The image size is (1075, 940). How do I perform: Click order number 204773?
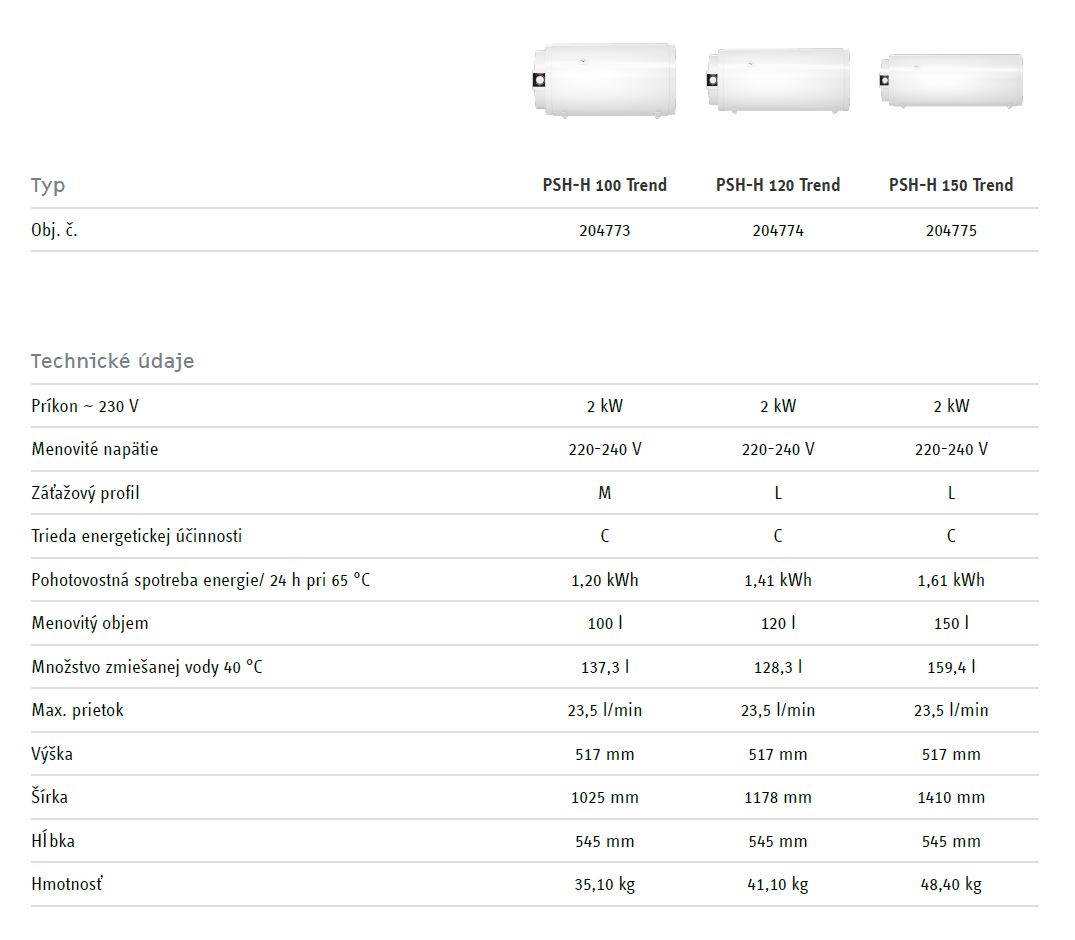[604, 231]
